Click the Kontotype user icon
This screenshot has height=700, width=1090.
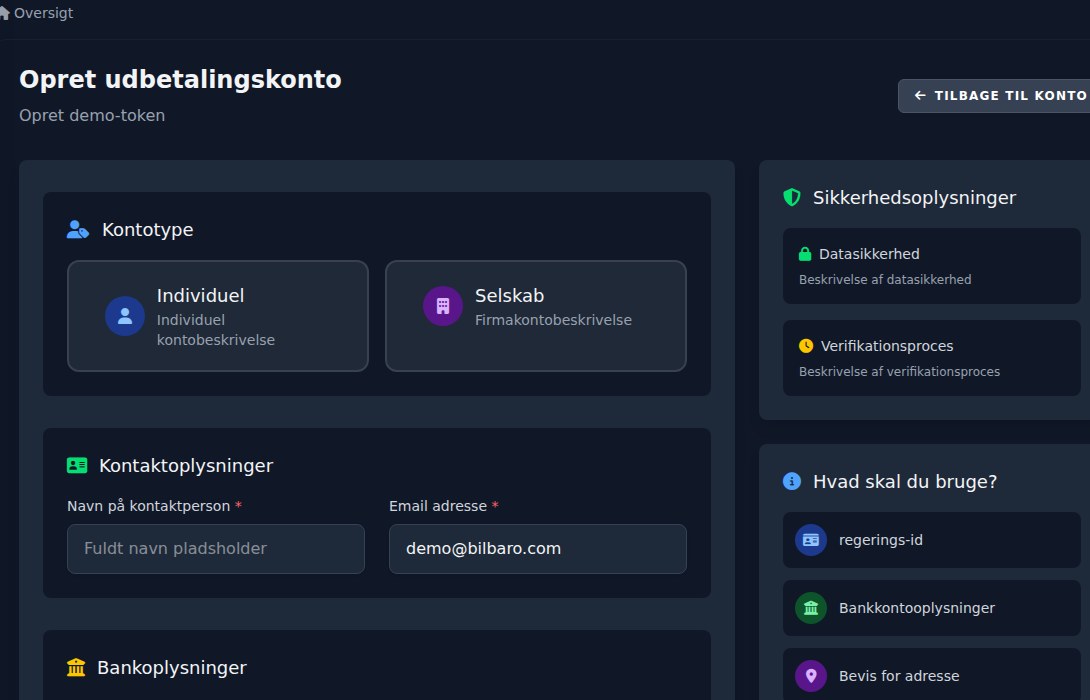pos(78,229)
